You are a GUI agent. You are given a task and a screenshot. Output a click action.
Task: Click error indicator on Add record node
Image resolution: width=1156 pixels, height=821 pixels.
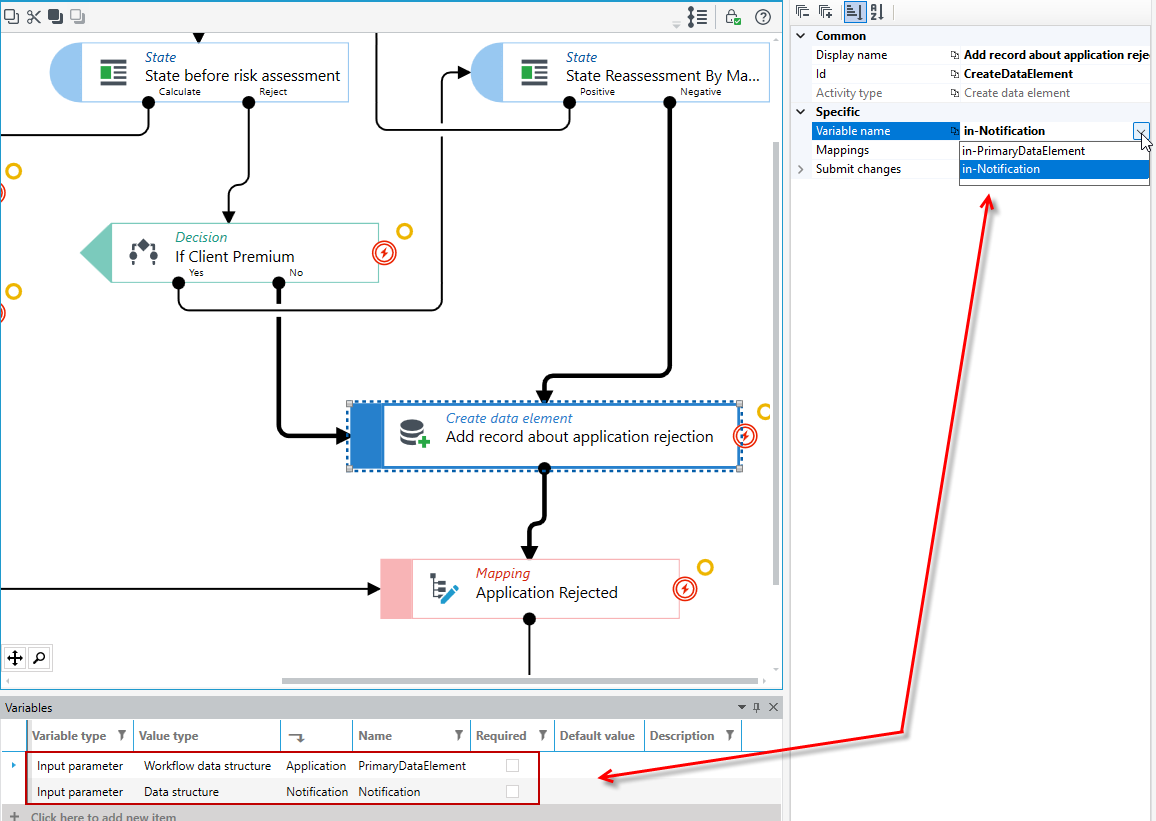tap(745, 436)
